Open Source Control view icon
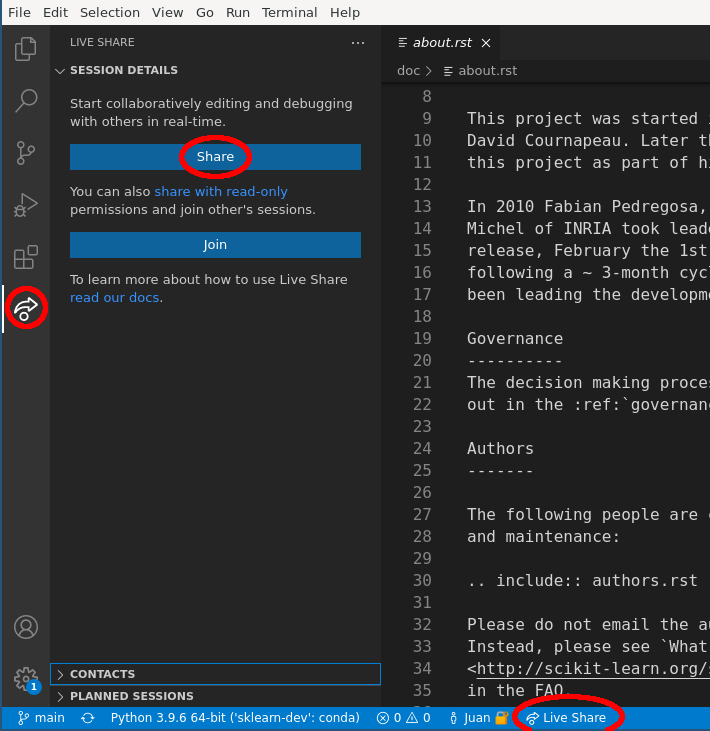This screenshot has width=710, height=731. [26, 153]
